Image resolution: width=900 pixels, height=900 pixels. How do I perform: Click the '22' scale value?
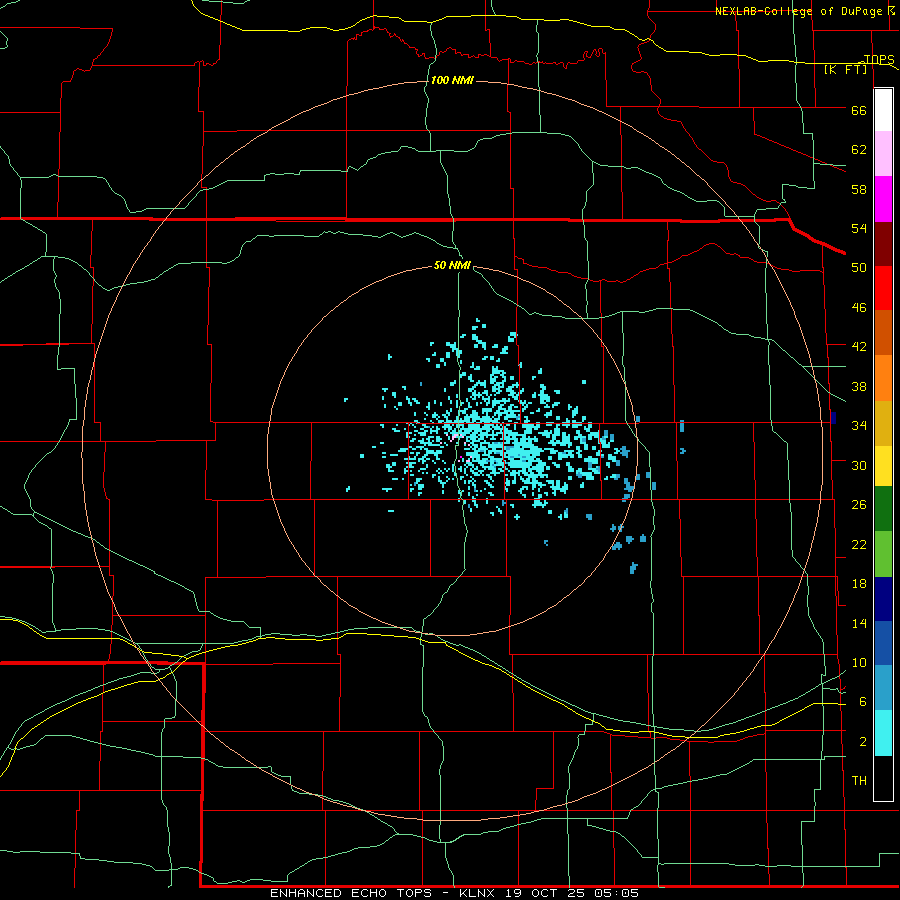pos(859,544)
